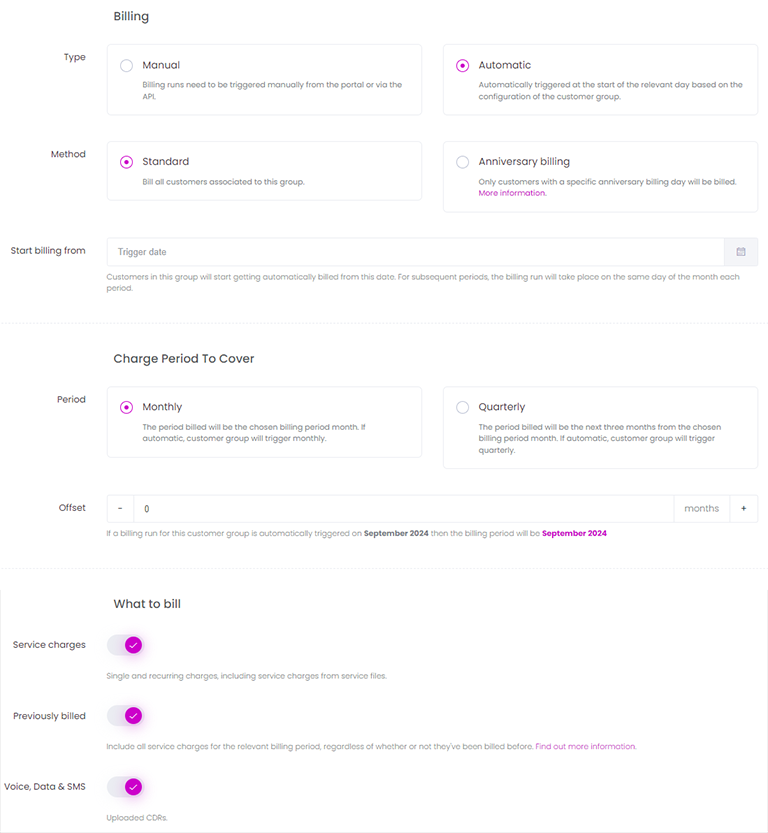Click the Manual option card description
Image resolution: width=768 pixels, height=833 pixels.
272,90
